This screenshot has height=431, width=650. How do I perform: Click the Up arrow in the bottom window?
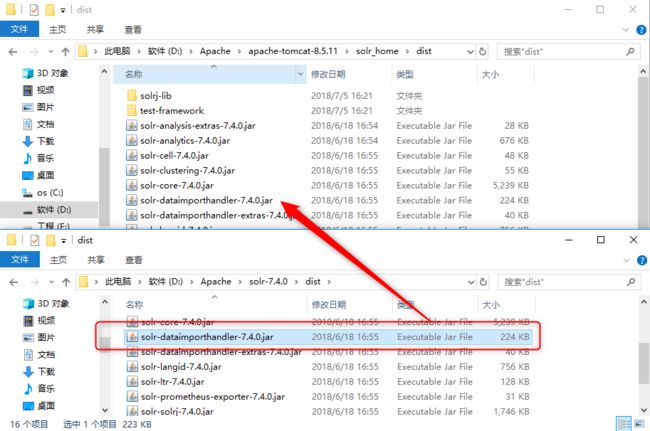click(x=66, y=282)
